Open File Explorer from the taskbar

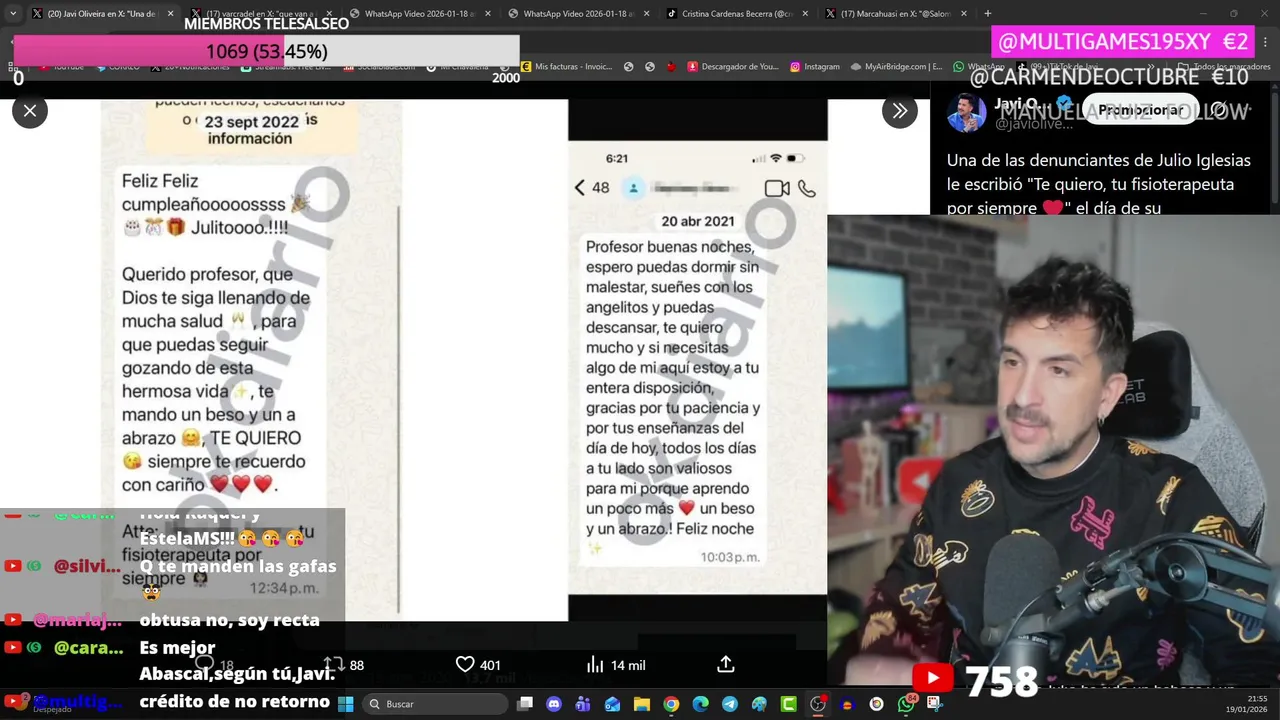point(642,704)
